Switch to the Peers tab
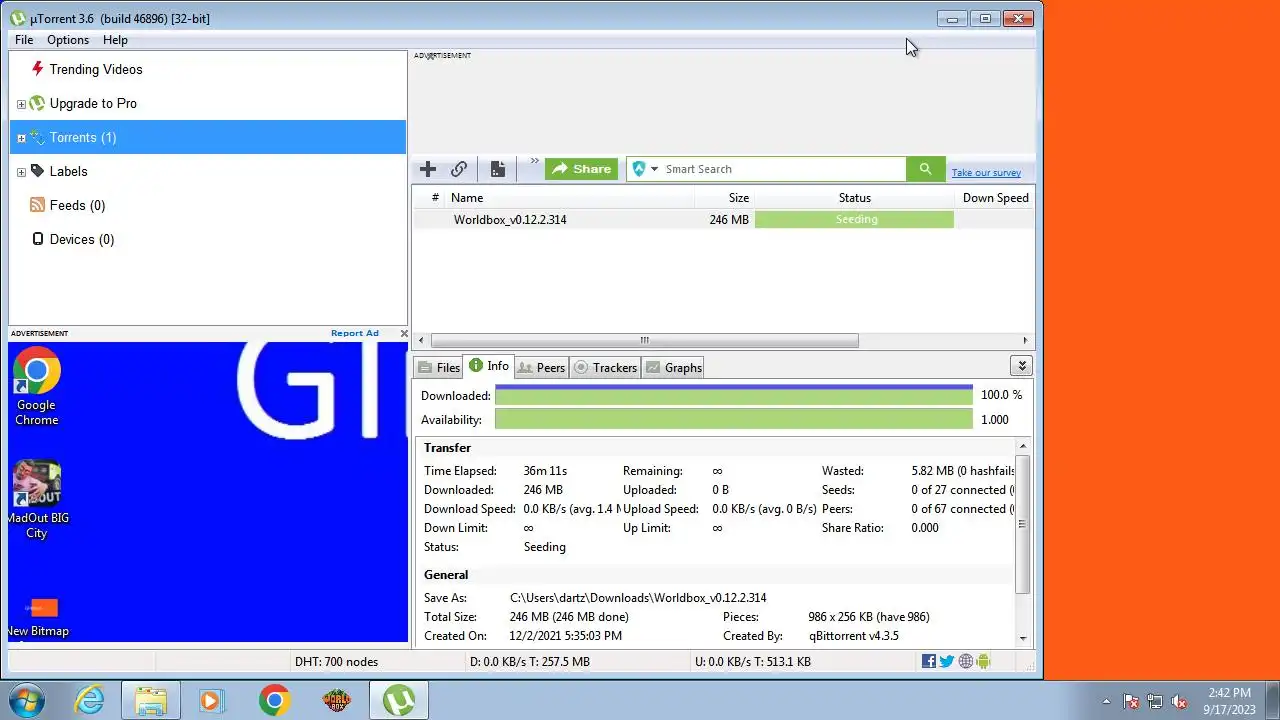This screenshot has width=1280, height=720. tap(541, 368)
